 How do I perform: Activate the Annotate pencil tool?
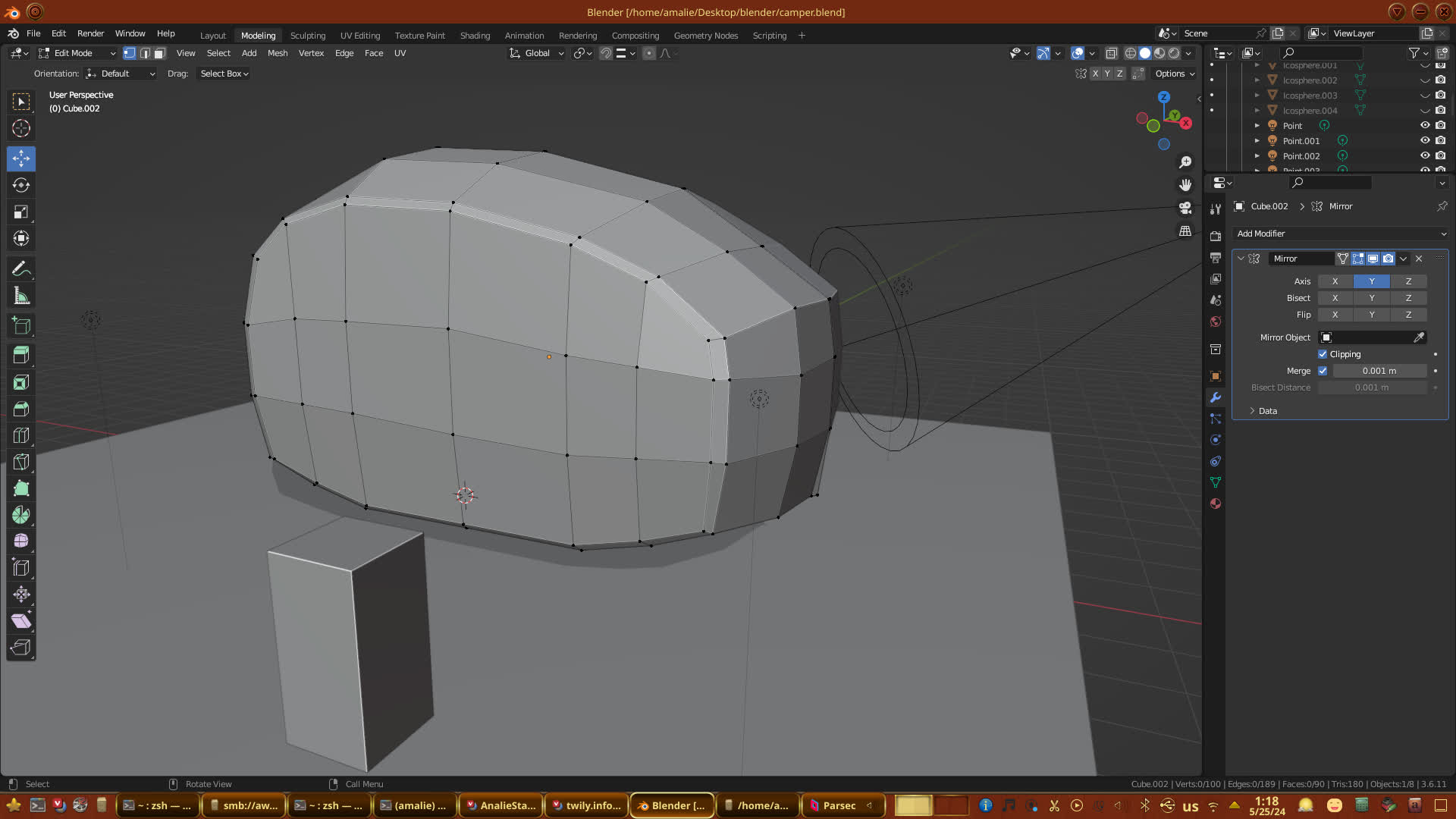21,269
